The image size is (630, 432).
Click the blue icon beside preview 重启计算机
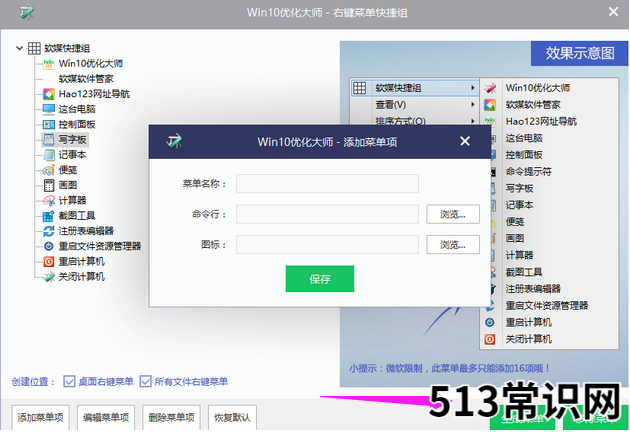point(490,322)
